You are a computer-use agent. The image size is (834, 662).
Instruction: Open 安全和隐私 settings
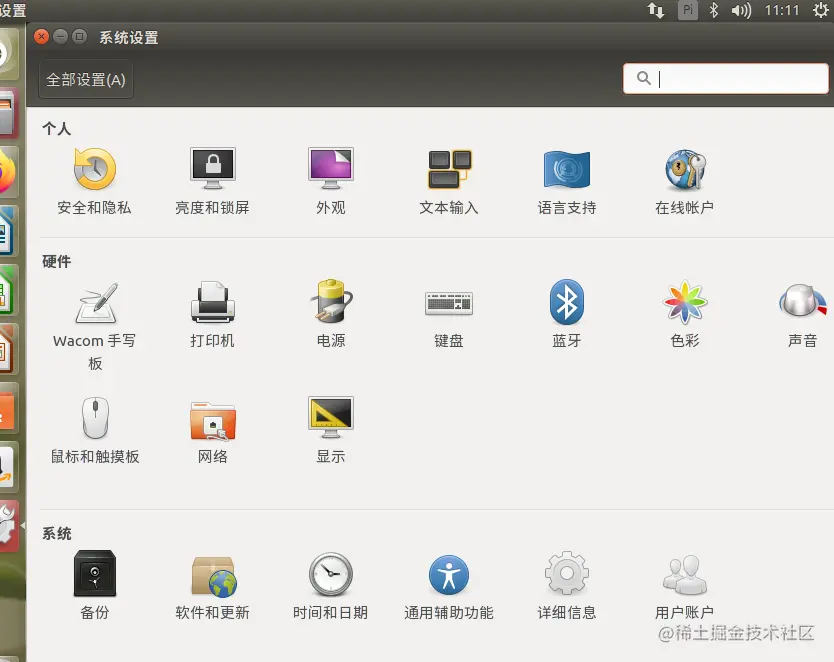(x=94, y=181)
